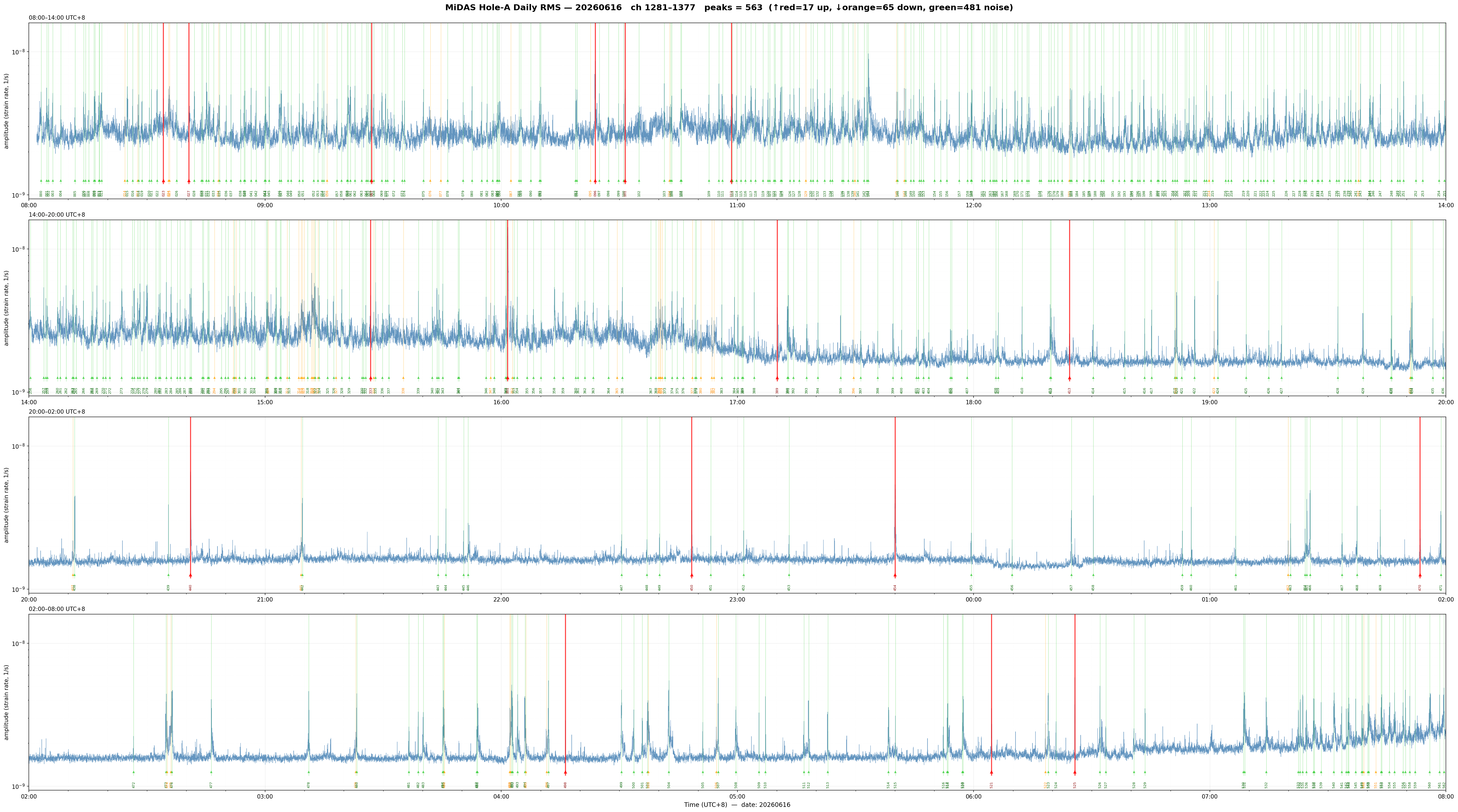
Task: Click the 04:00 time tick label
Action: pyautogui.click(x=501, y=796)
